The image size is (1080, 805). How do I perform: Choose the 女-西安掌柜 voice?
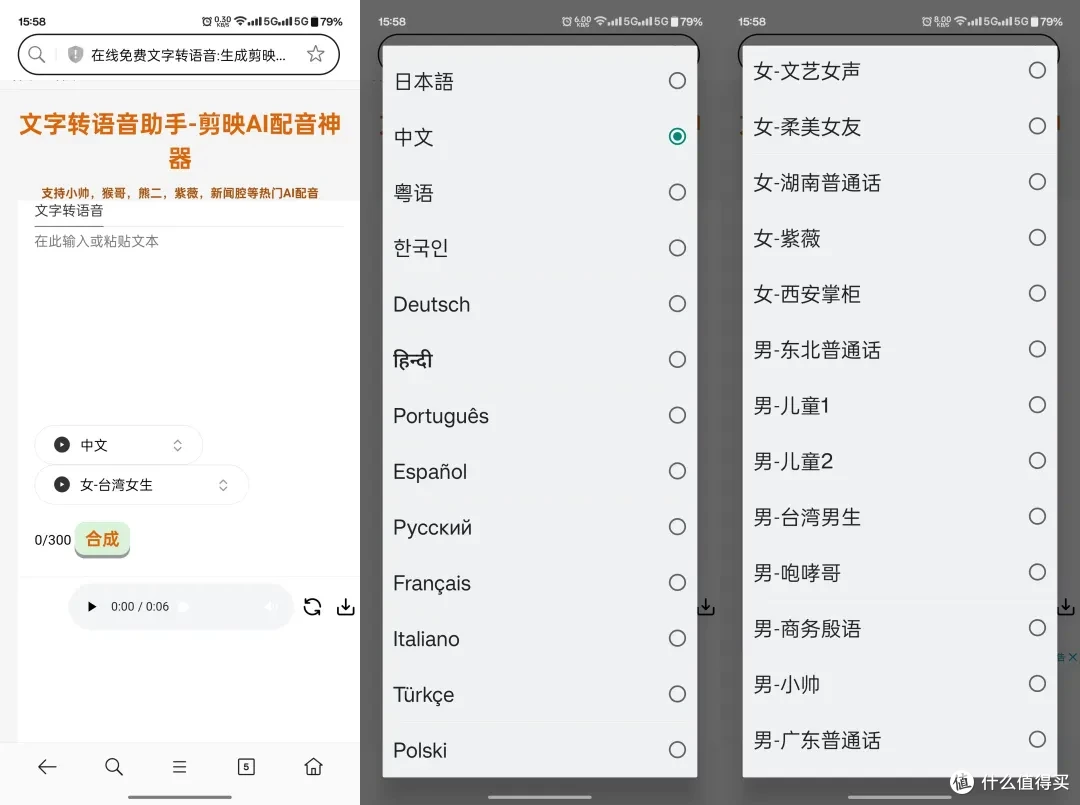(x=900, y=293)
